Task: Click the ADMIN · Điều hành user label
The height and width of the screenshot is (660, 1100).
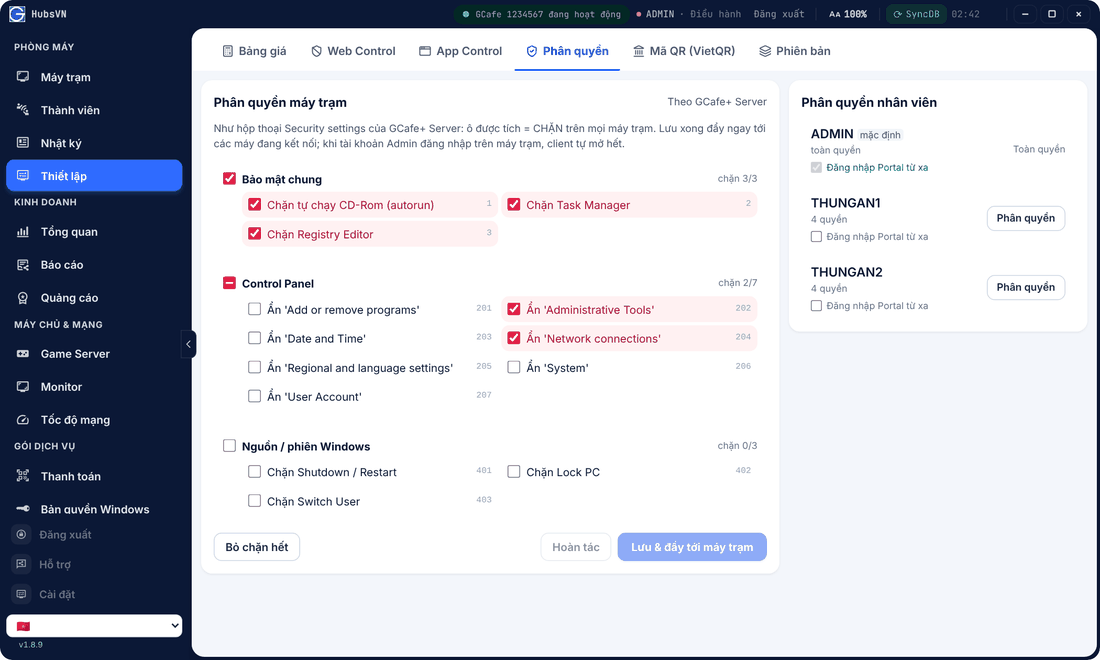Action: click(688, 14)
